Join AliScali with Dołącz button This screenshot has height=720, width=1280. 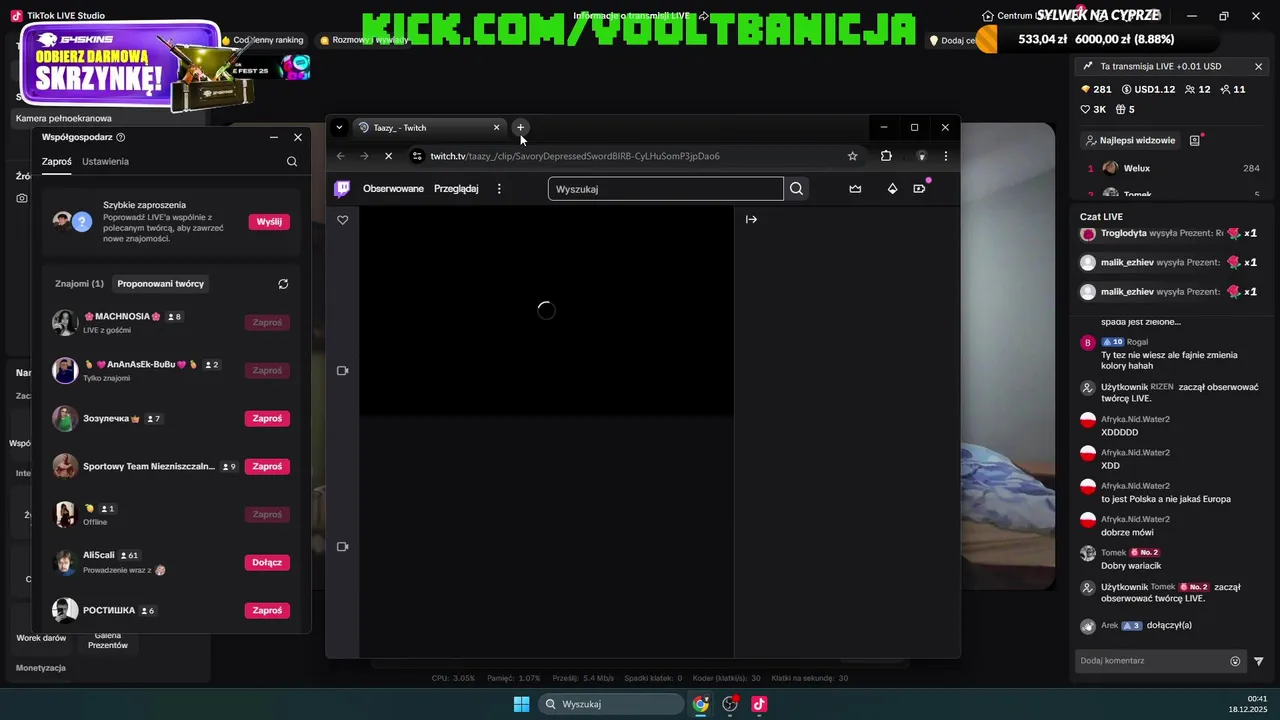point(267,562)
